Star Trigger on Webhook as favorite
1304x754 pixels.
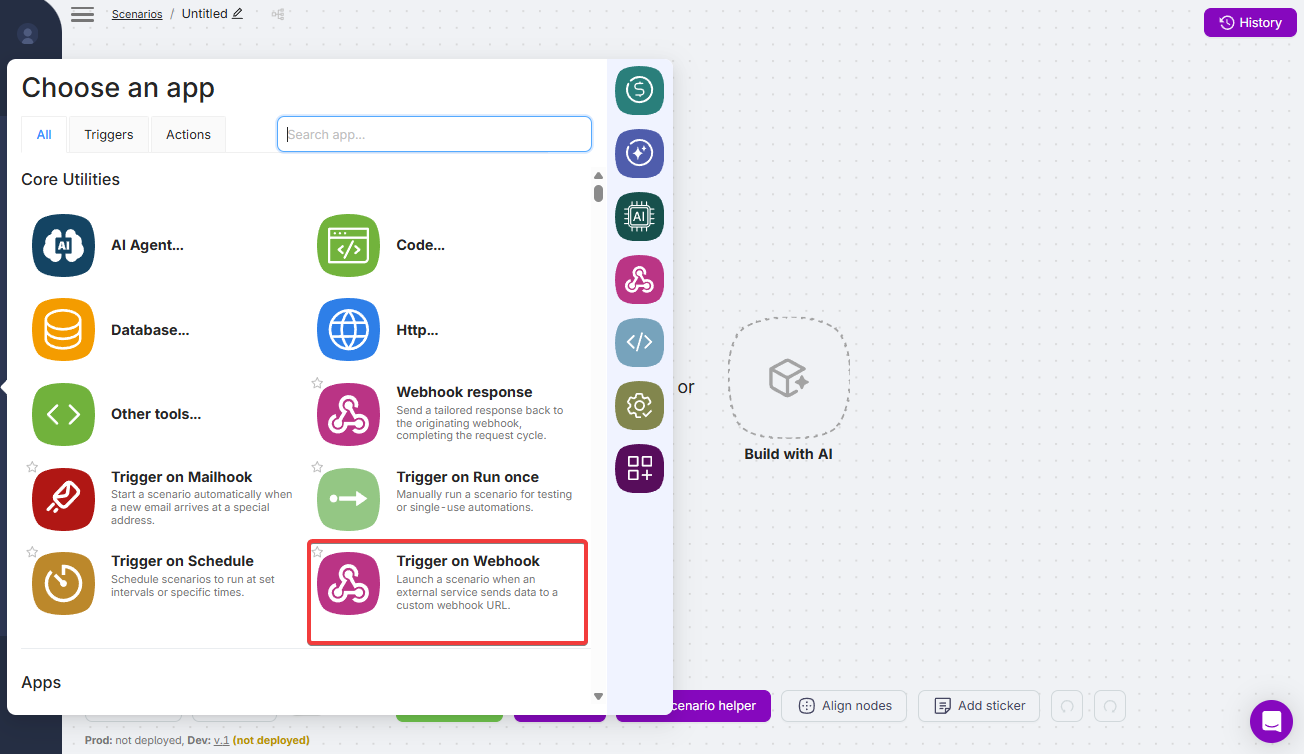pyautogui.click(x=317, y=552)
